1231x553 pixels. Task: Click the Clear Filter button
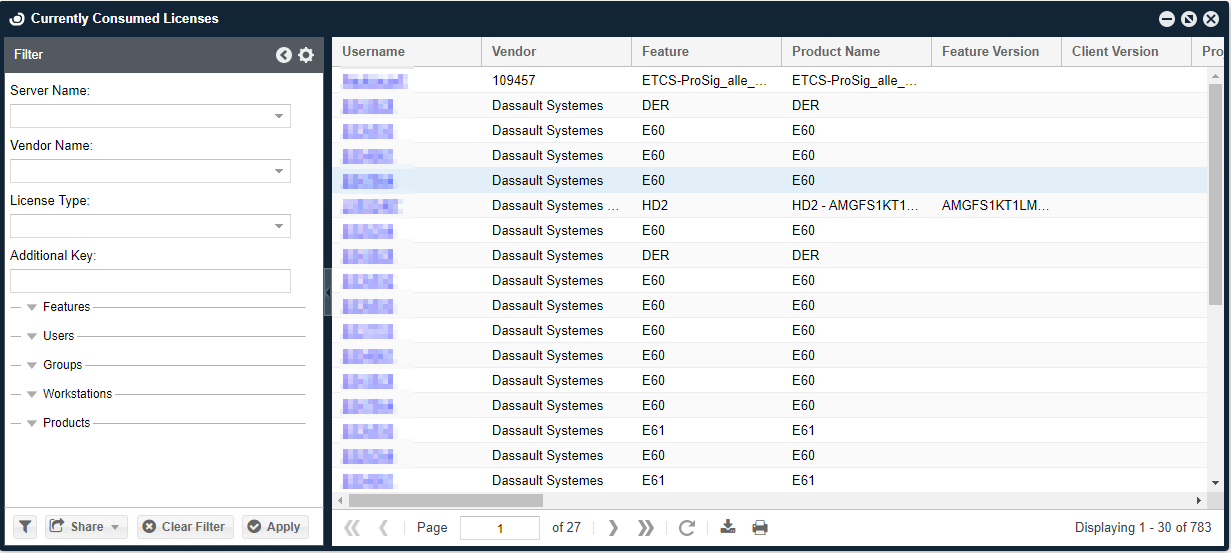pyautogui.click(x=185, y=527)
